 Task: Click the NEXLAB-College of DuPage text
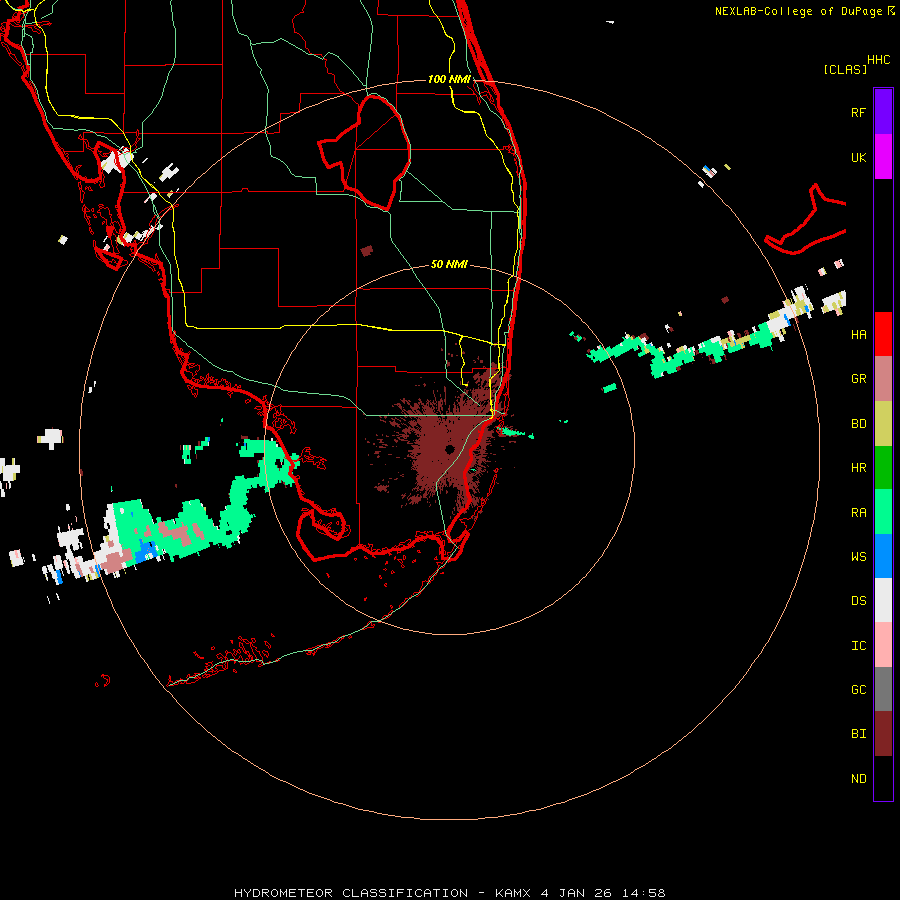pos(798,11)
